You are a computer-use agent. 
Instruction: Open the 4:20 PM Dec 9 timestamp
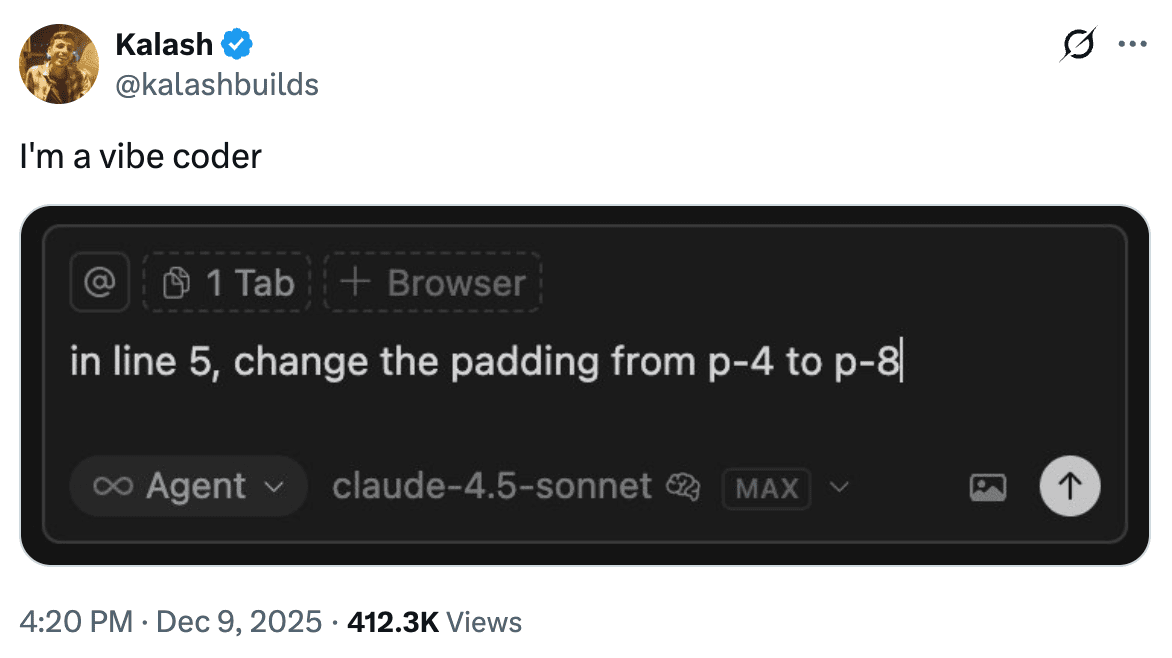coord(170,622)
